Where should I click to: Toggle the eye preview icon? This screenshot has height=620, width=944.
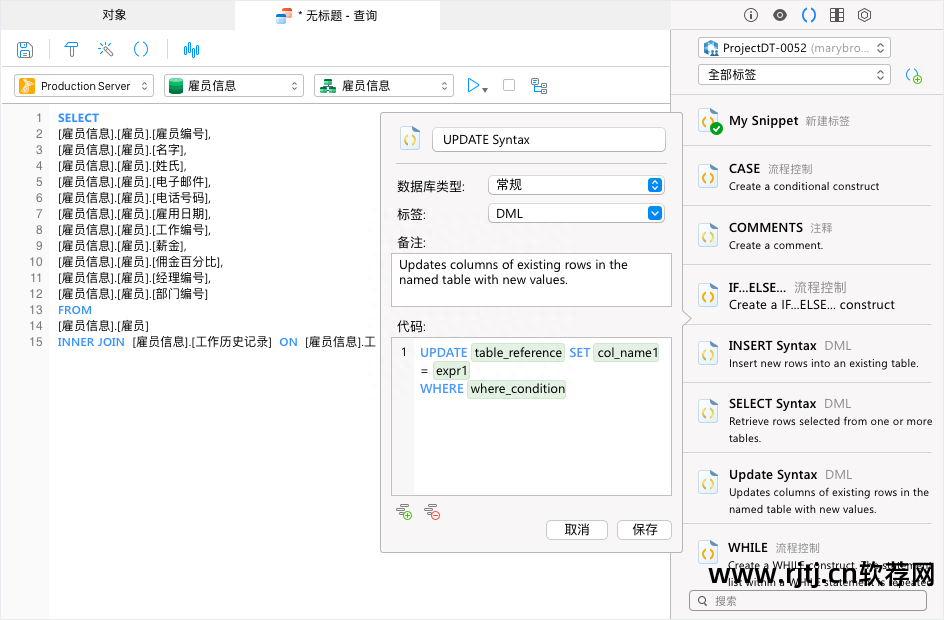click(x=780, y=15)
